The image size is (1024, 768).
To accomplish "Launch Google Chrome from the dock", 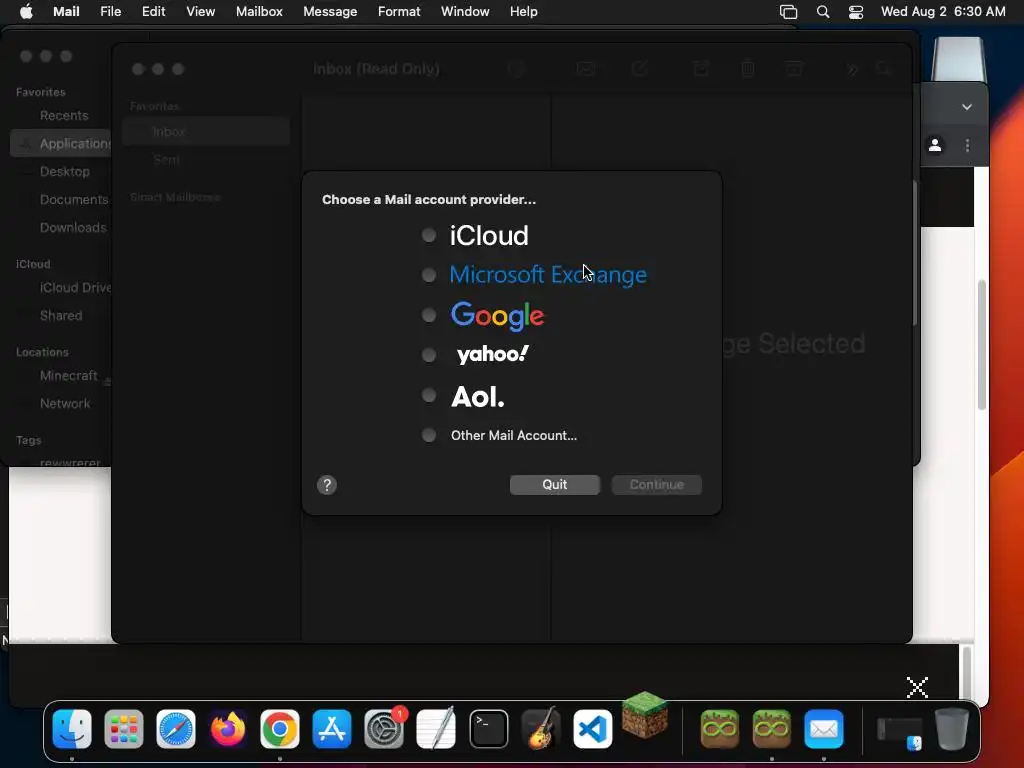I will coord(280,729).
